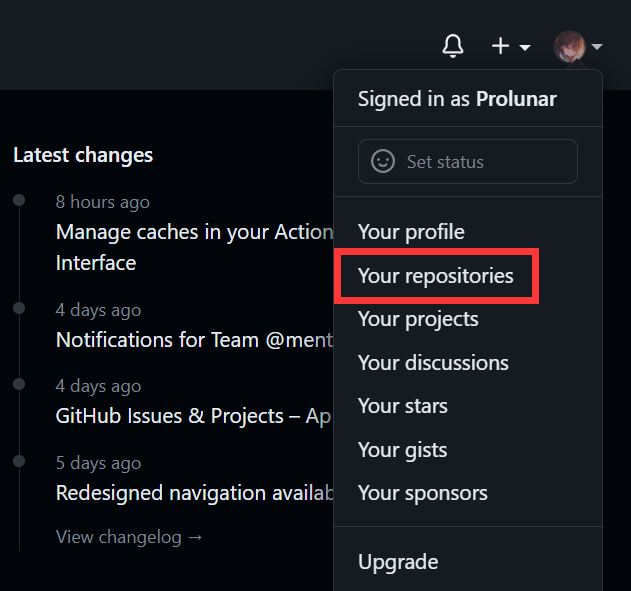Viewport: 631px width, 591px height.
Task: Expand the create-new dropdown arrow
Action: pos(525,48)
